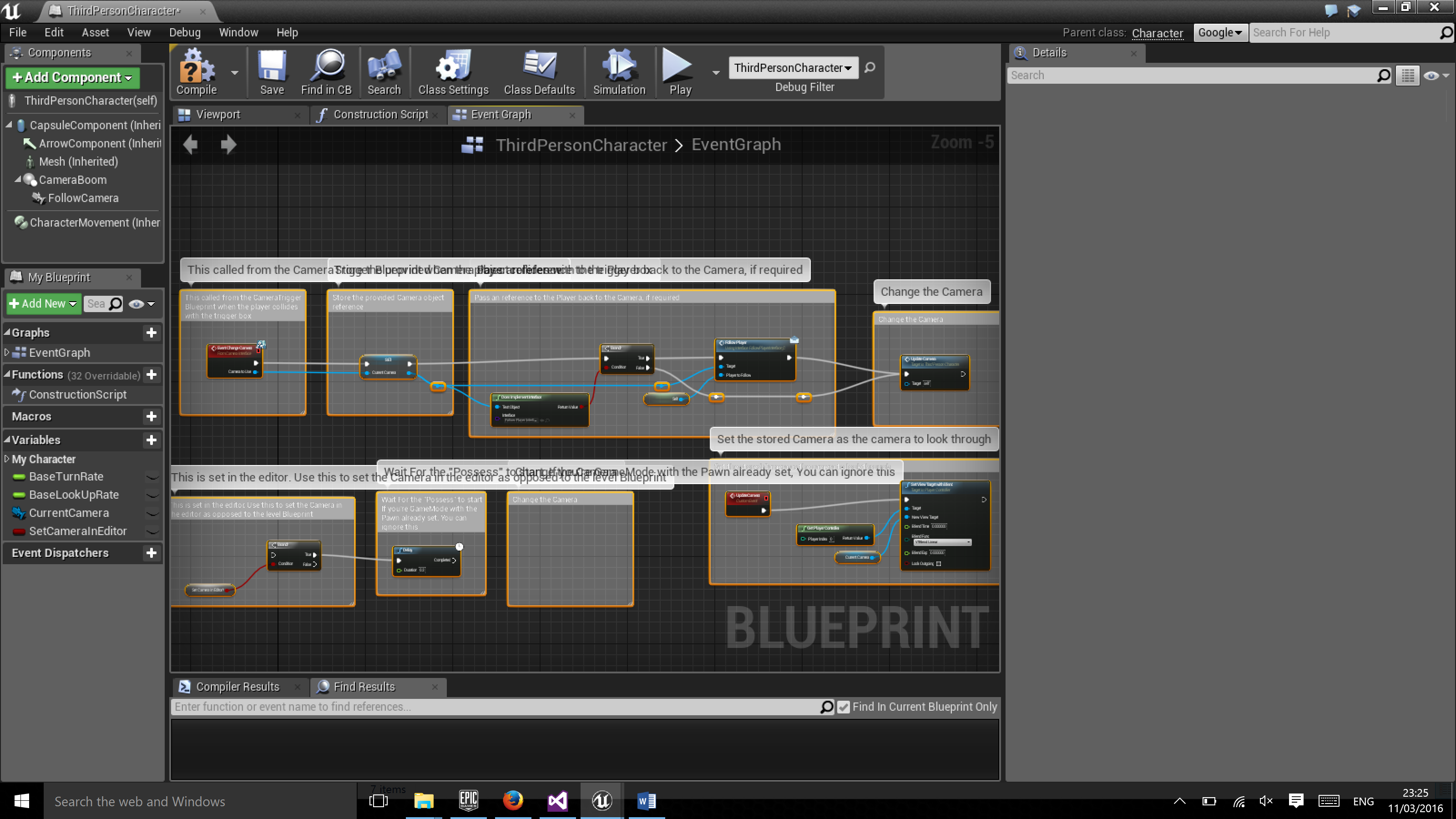Open Epic Games Launcher in the taskbar

[x=469, y=801]
